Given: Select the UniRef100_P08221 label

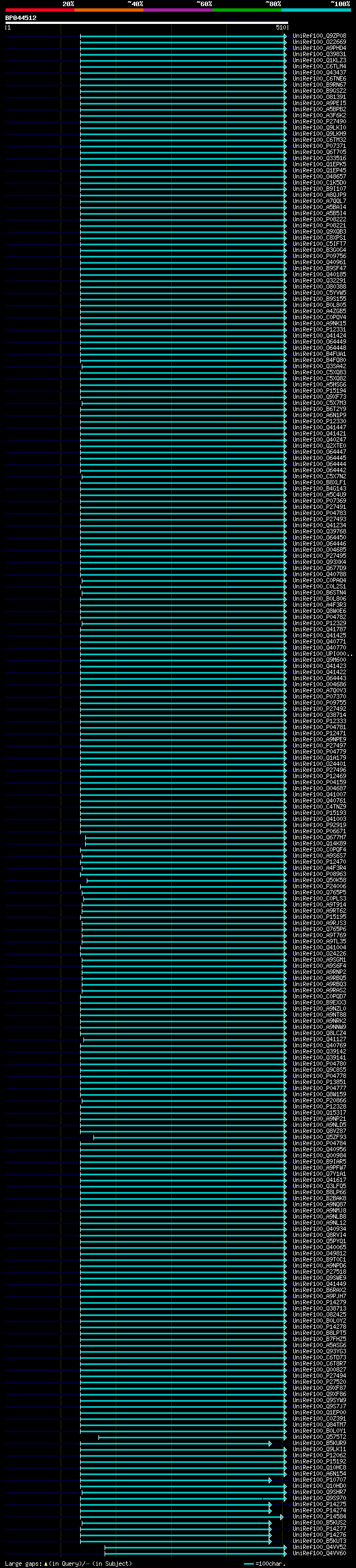Looking at the screenshot, I should (x=319, y=225).
